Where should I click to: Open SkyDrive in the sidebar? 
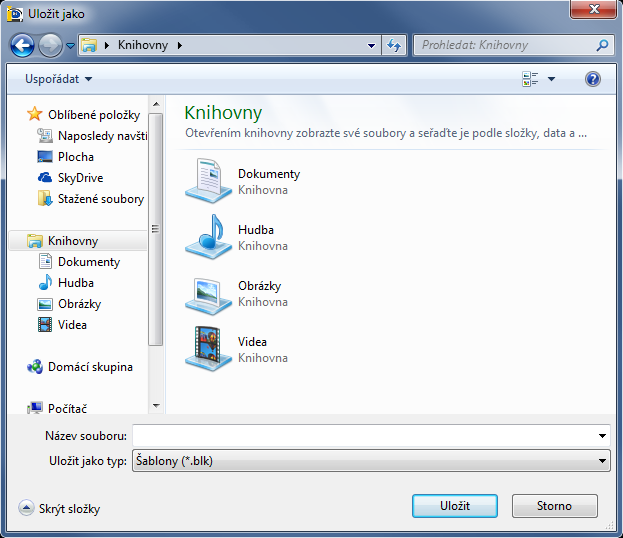pos(81,178)
